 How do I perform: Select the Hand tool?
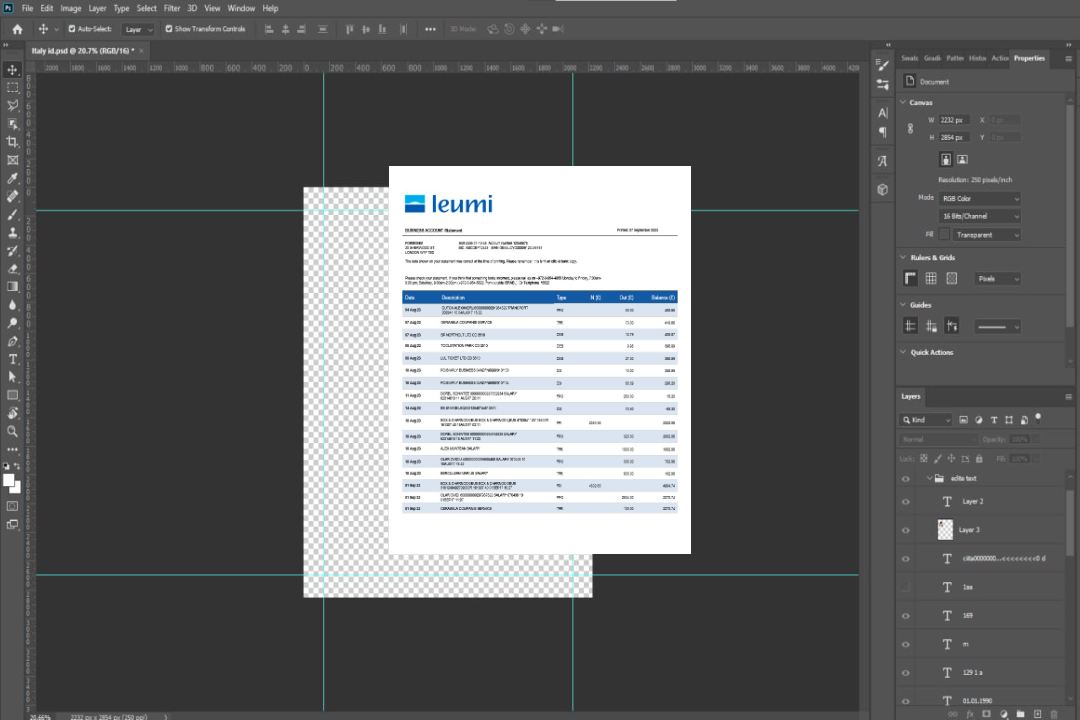coord(12,413)
